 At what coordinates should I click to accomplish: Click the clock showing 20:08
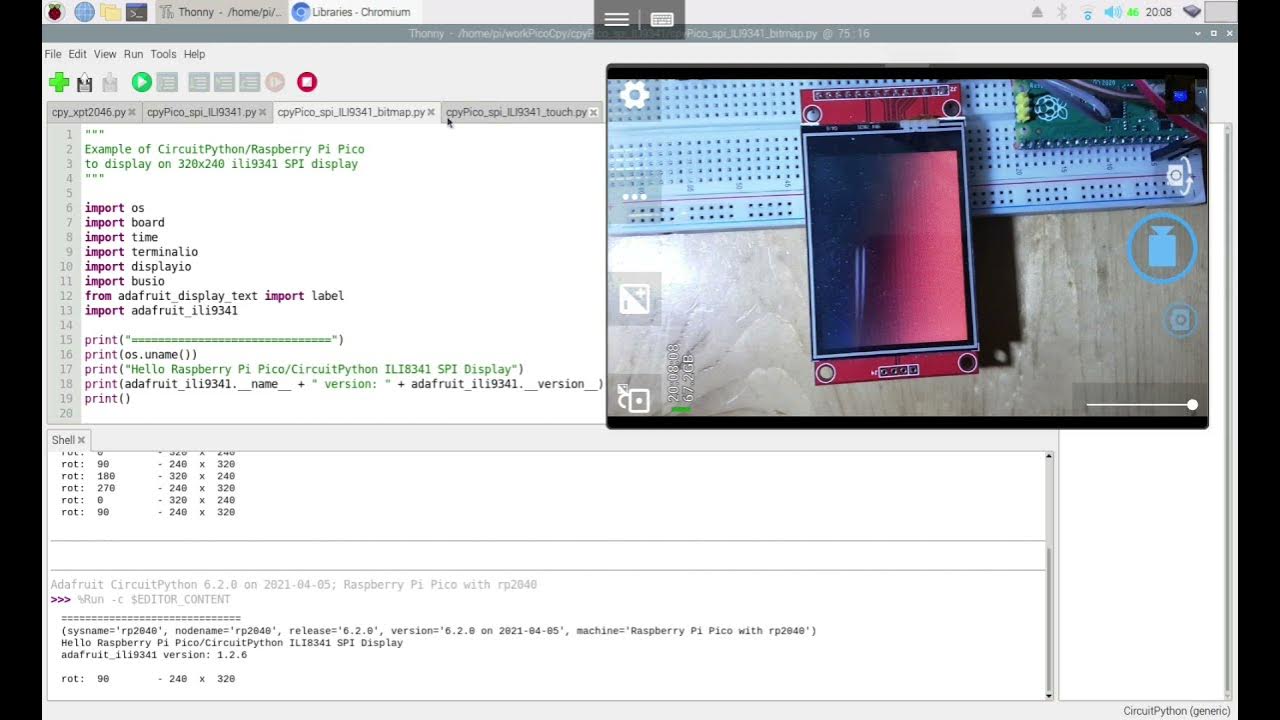[x=1158, y=12]
